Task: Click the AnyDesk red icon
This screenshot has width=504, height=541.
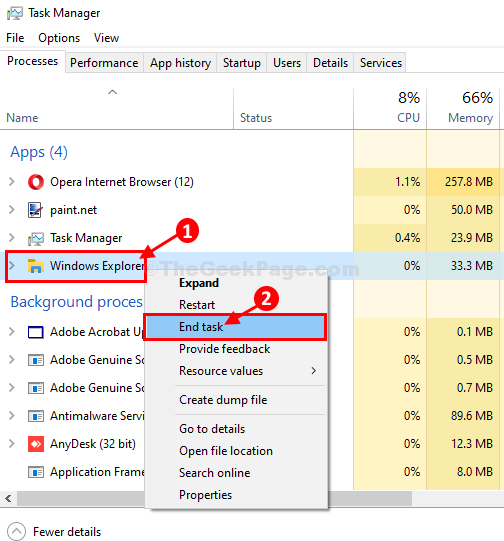Action: (x=36, y=444)
